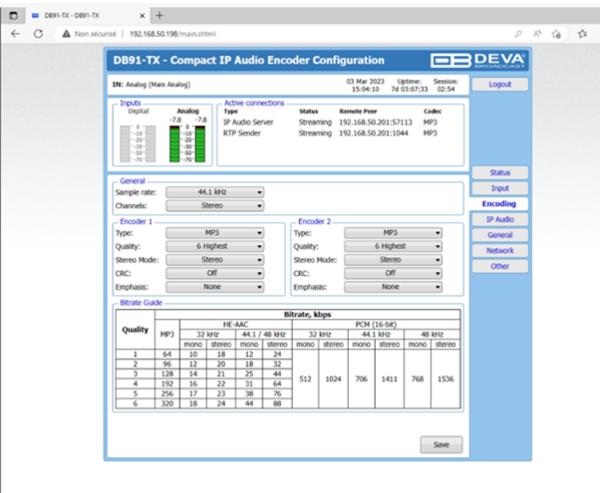600x493 pixels.
Task: Open Encoder 2 Emphasis dropdown
Action: [x=393, y=287]
